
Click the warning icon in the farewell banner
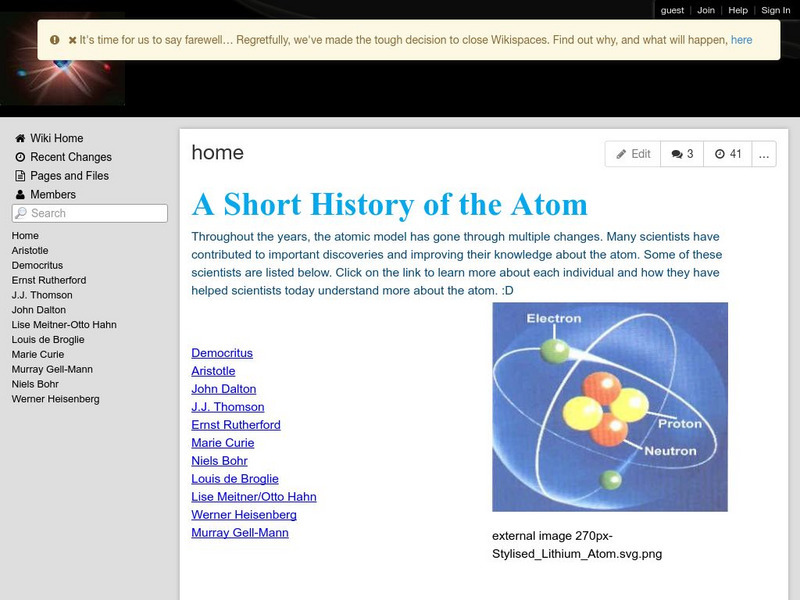tap(55, 40)
